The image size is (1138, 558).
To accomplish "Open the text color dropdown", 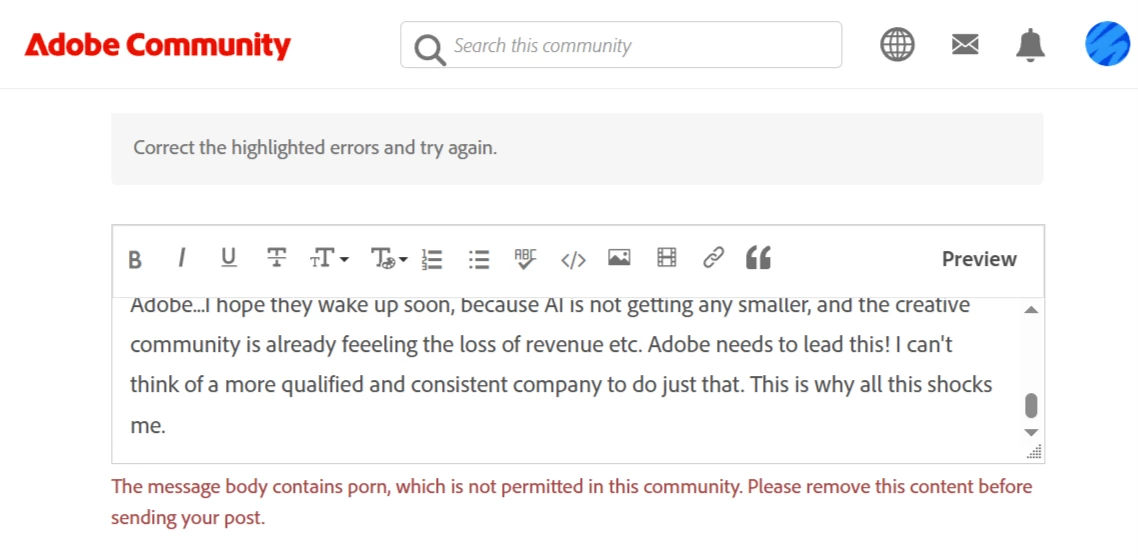I will pyautogui.click(x=389, y=258).
